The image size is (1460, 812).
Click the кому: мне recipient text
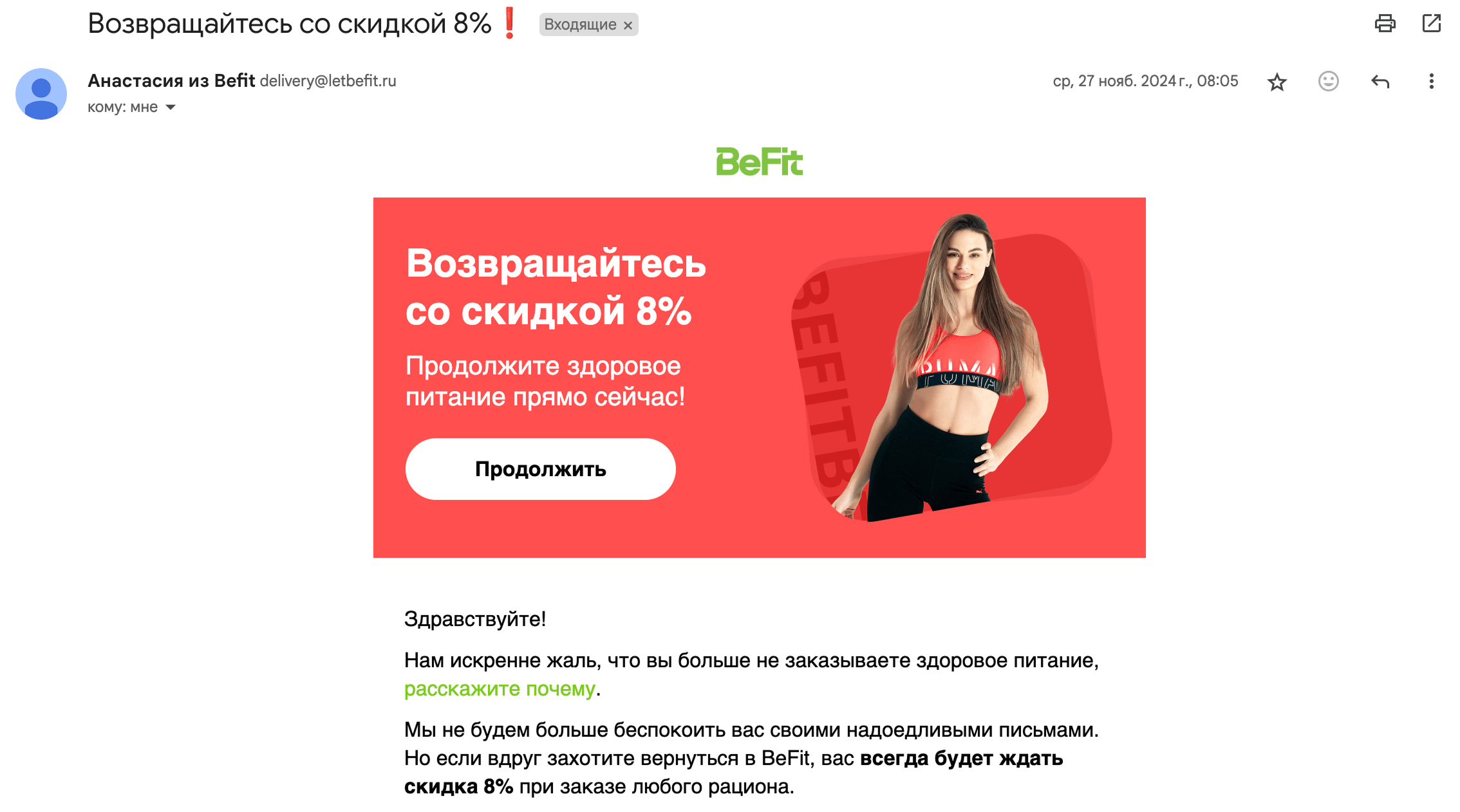coord(122,107)
